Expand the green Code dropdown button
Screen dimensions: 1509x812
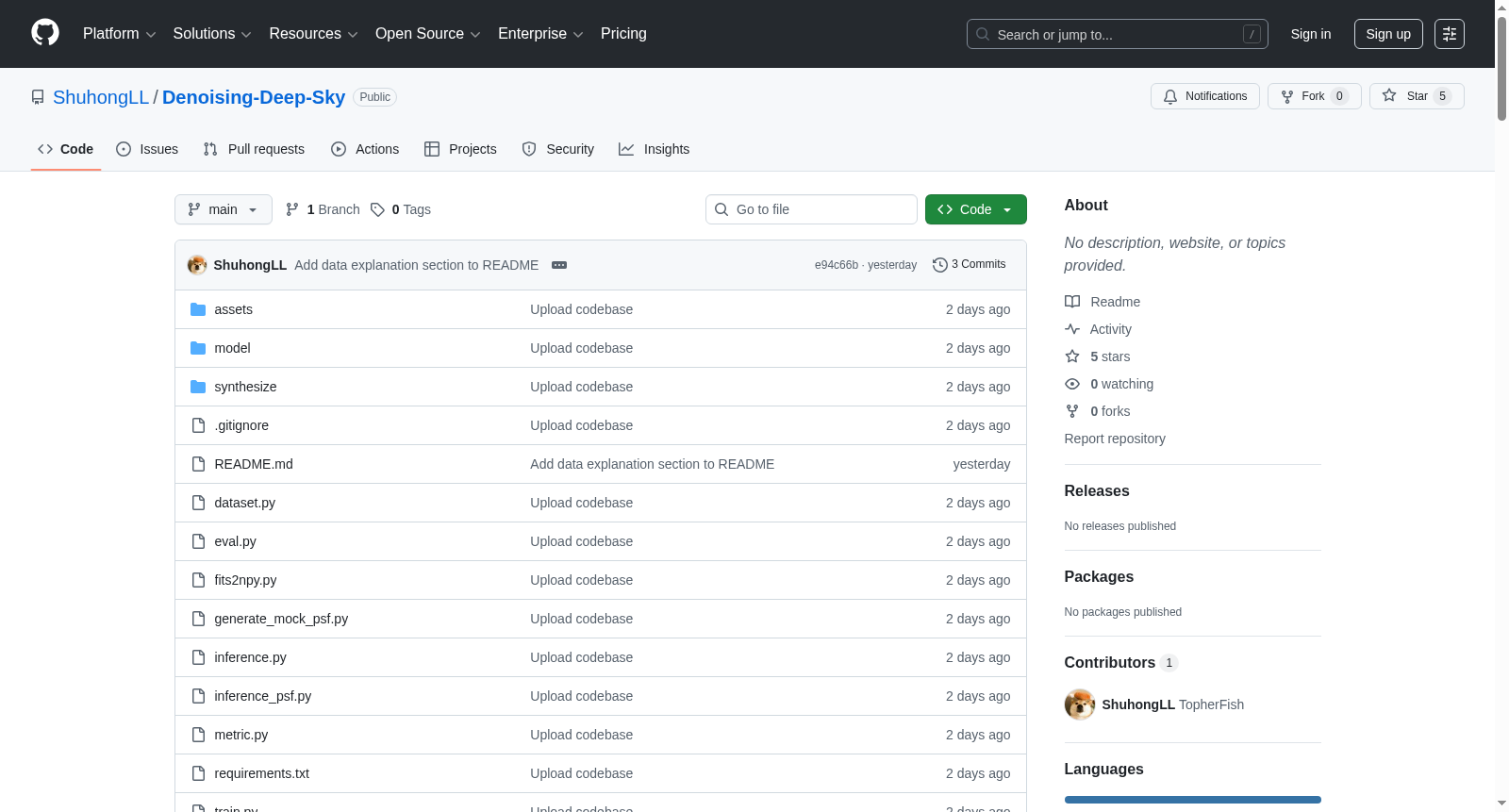(x=975, y=209)
